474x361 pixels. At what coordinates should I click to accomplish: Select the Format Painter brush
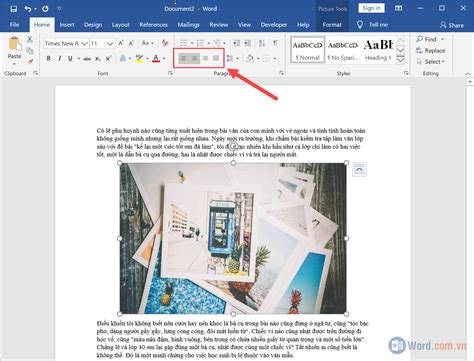click(x=30, y=61)
